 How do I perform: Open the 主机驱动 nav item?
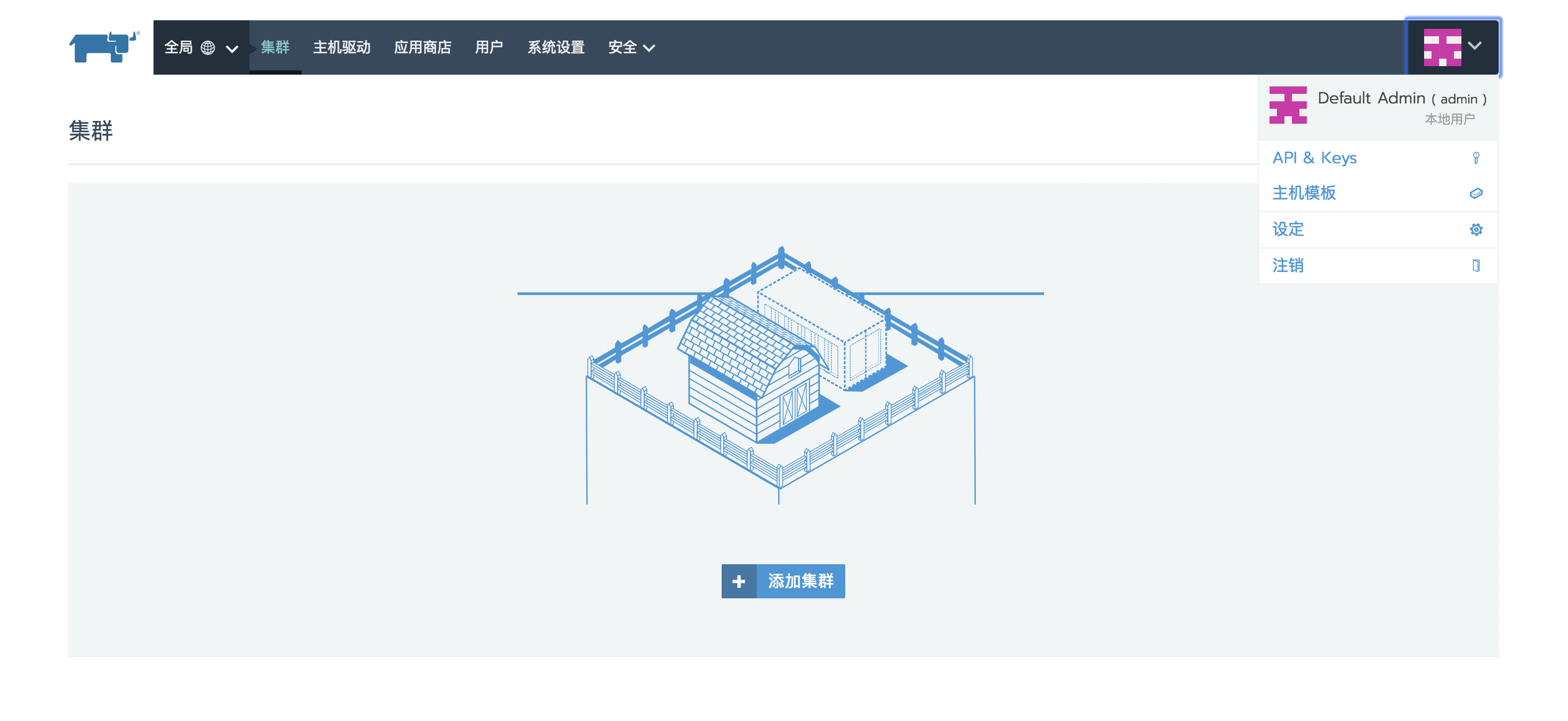[341, 47]
